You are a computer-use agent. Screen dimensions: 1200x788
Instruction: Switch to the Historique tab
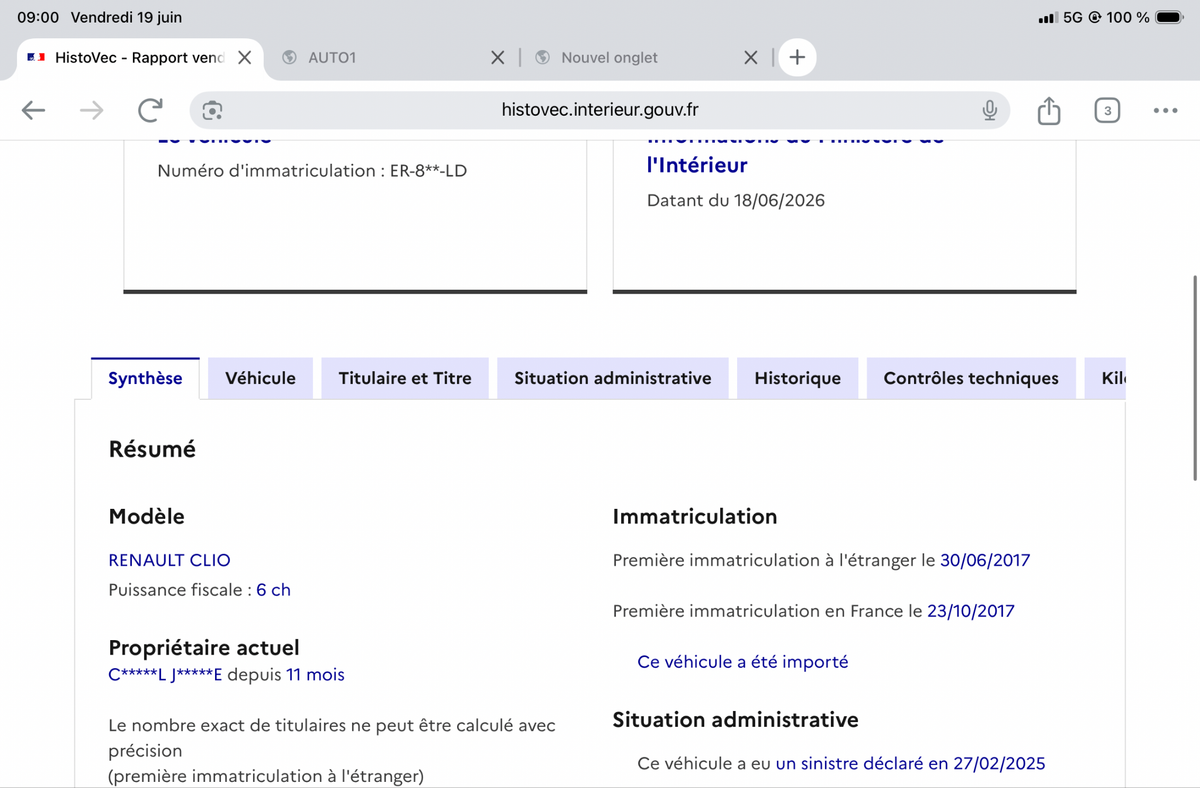coord(798,378)
